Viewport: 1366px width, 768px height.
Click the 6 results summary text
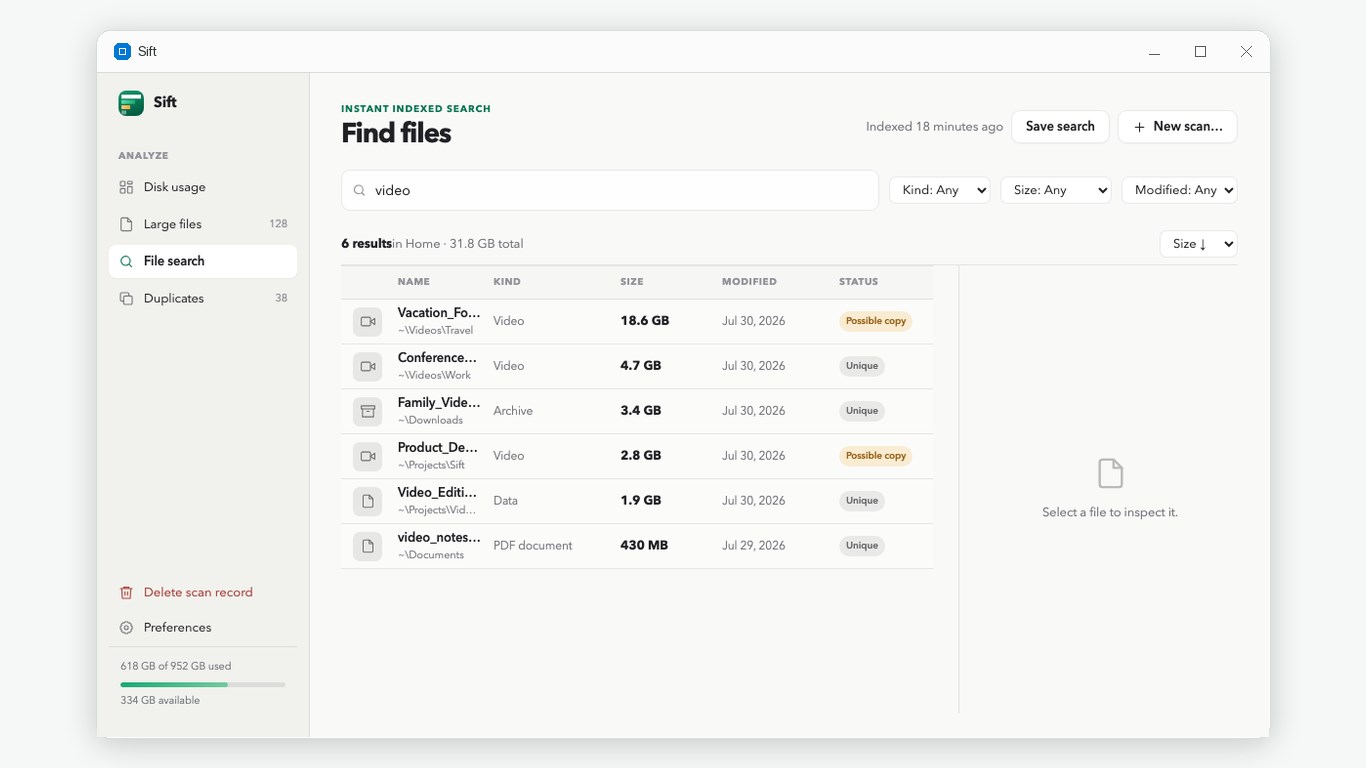click(366, 244)
